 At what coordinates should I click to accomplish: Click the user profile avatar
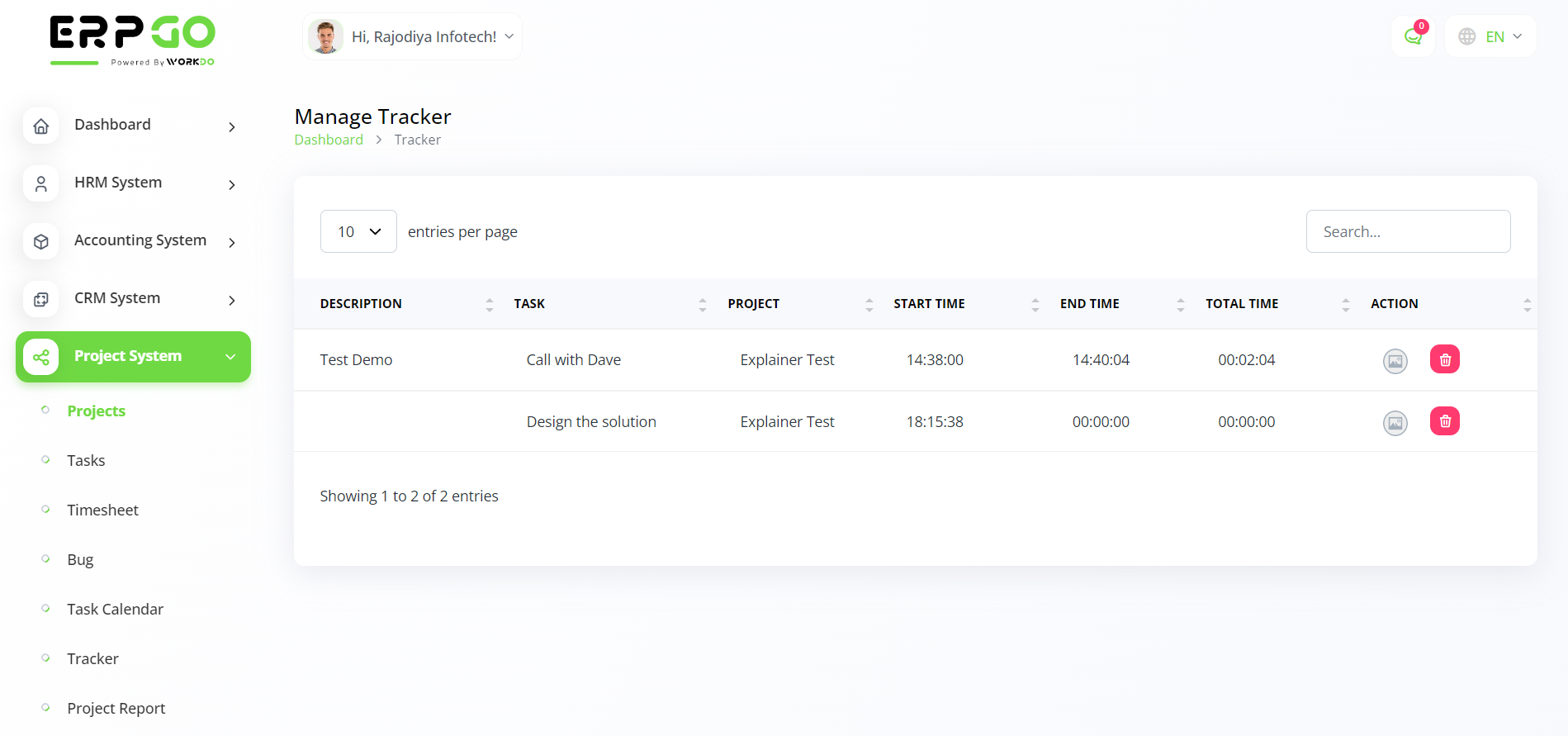[325, 36]
